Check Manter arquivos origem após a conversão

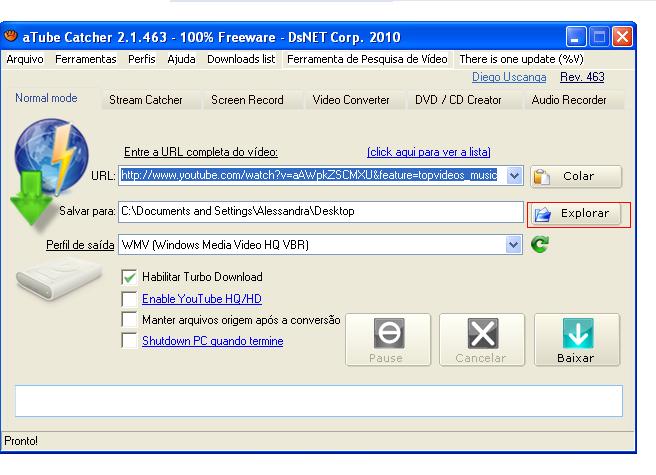click(x=128, y=320)
